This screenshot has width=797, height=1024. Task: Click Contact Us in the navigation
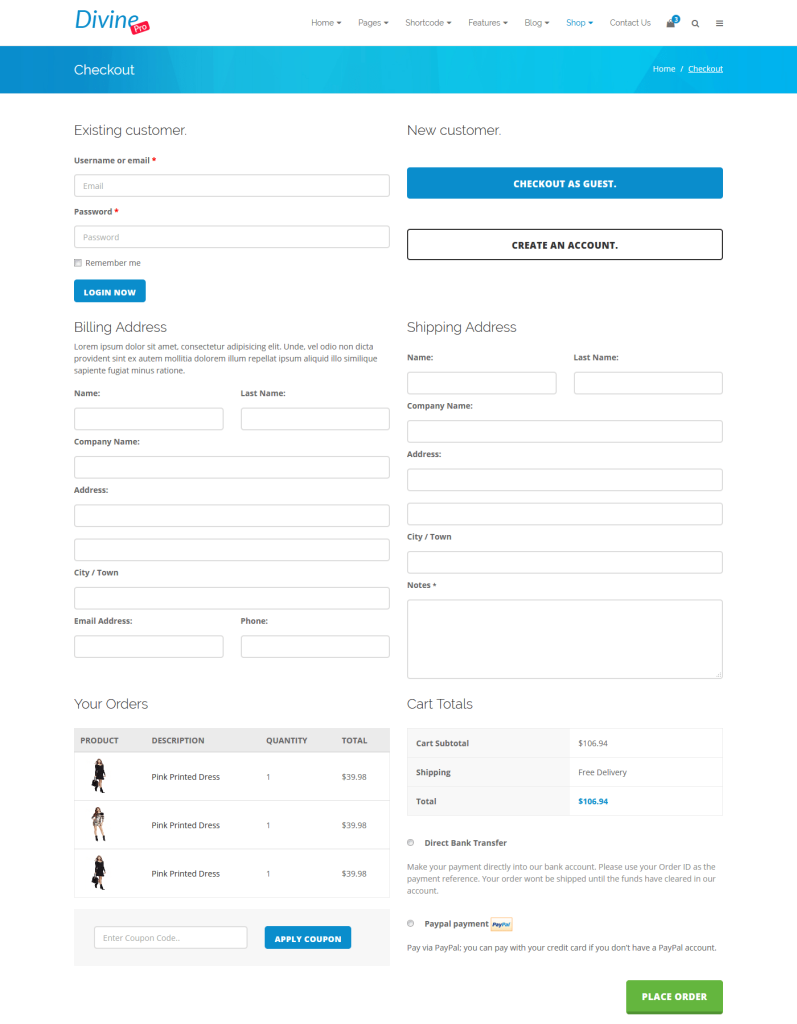pyautogui.click(x=629, y=22)
